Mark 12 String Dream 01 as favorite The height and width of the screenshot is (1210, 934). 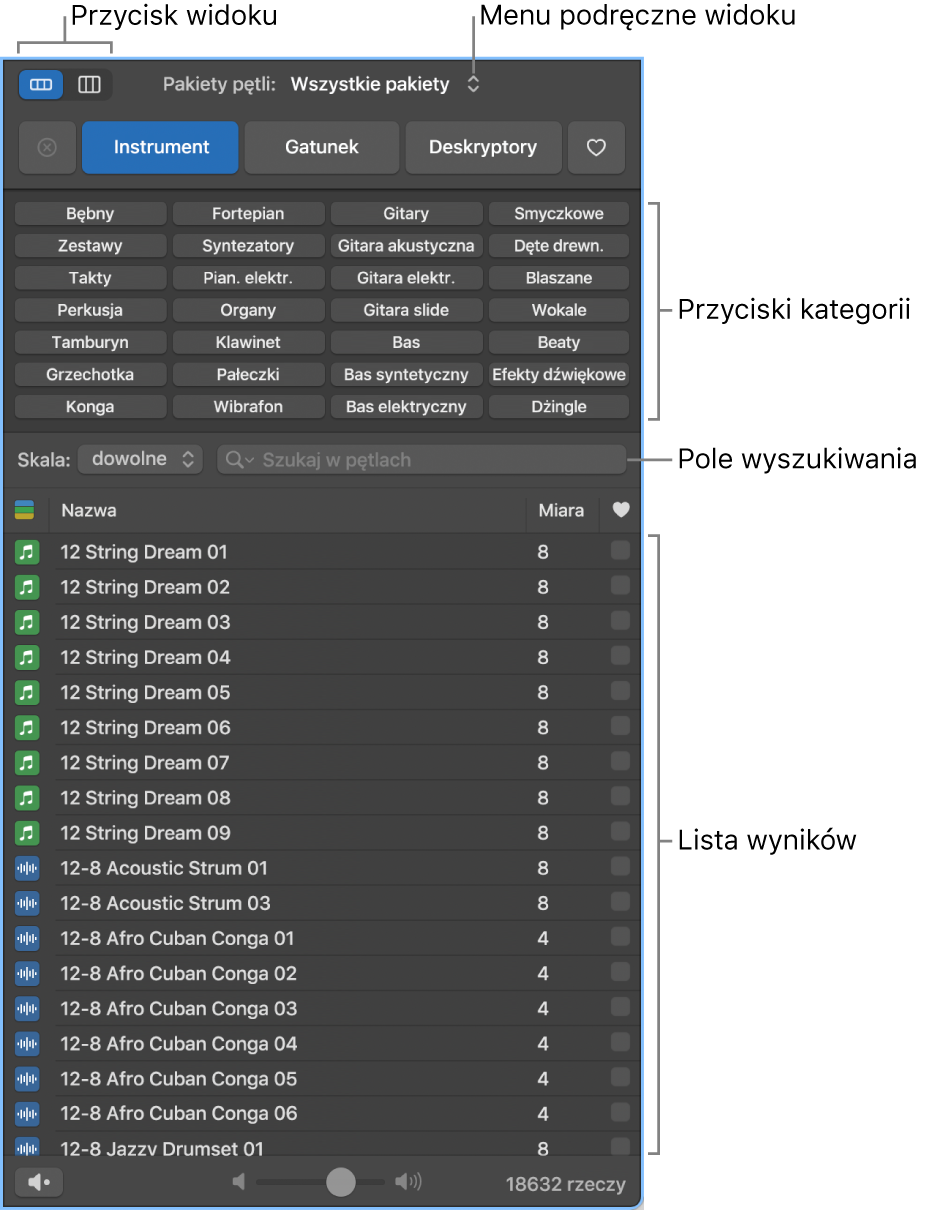click(620, 551)
